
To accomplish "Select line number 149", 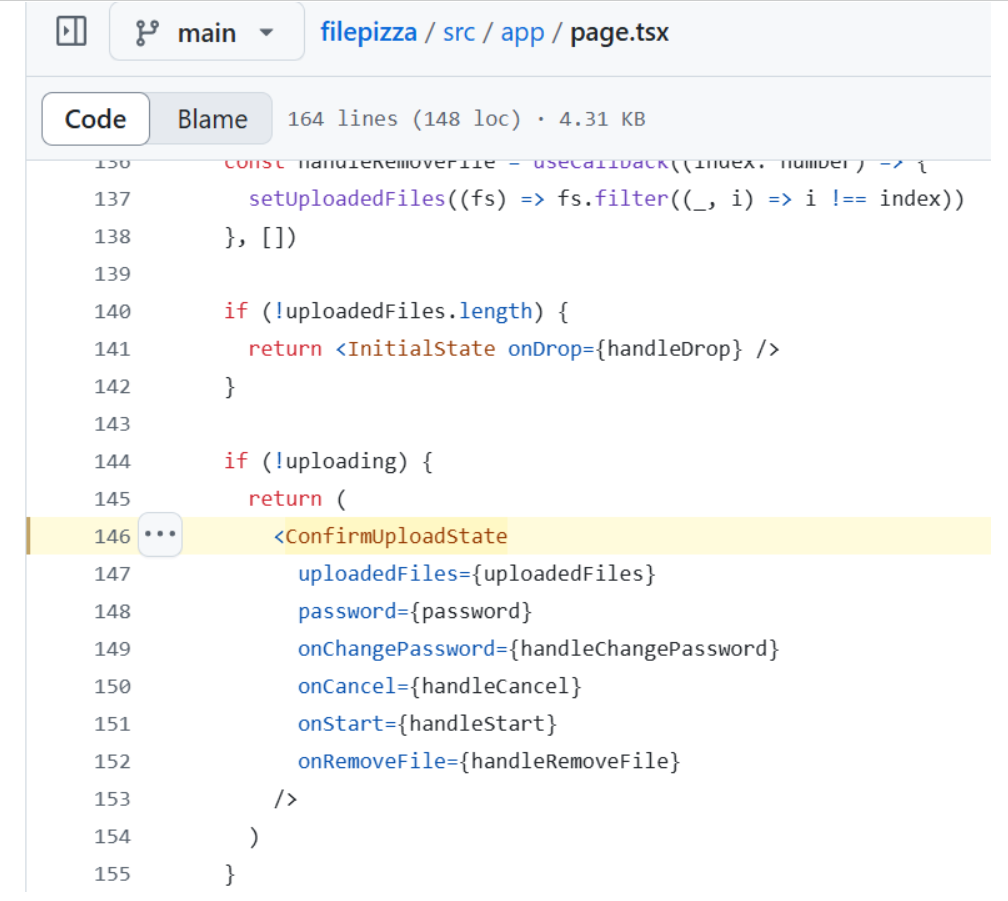I will click(112, 649).
